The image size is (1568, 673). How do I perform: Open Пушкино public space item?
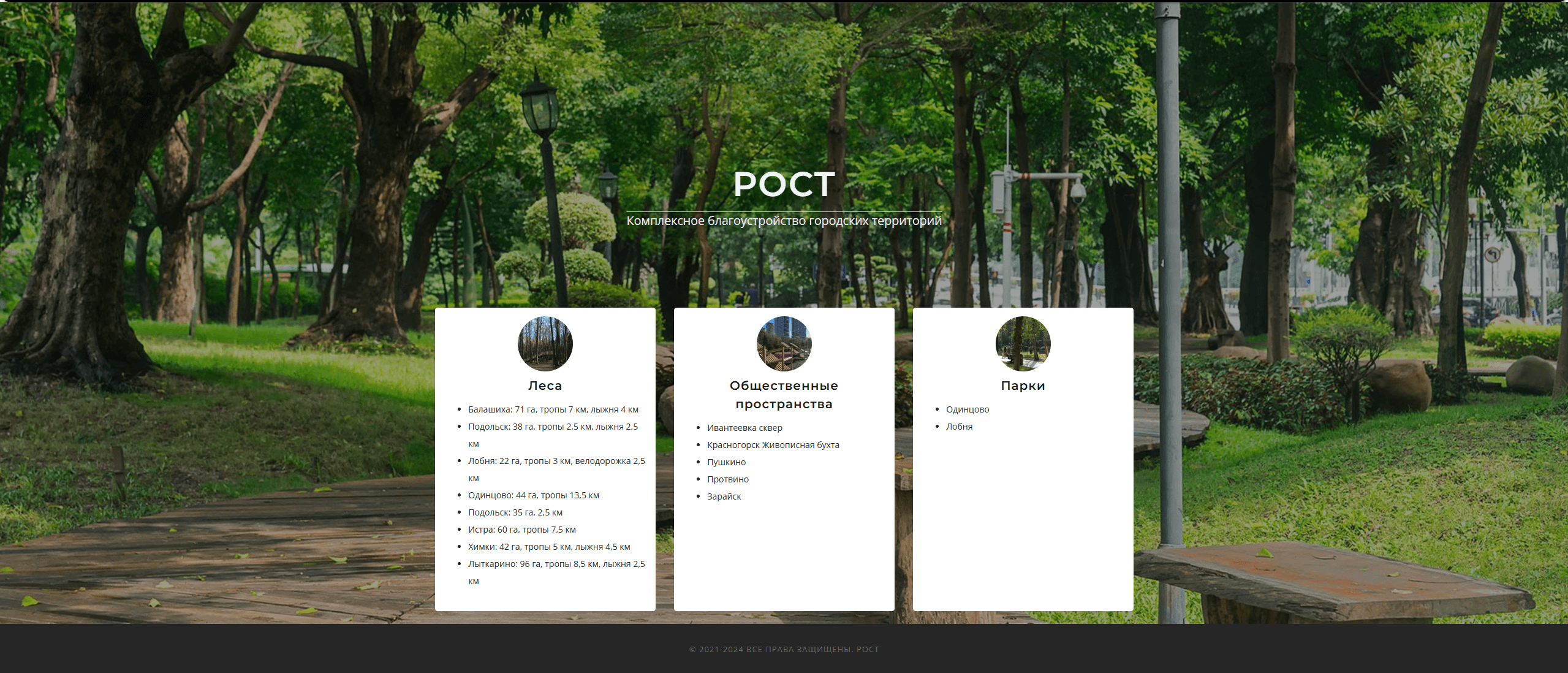click(726, 462)
